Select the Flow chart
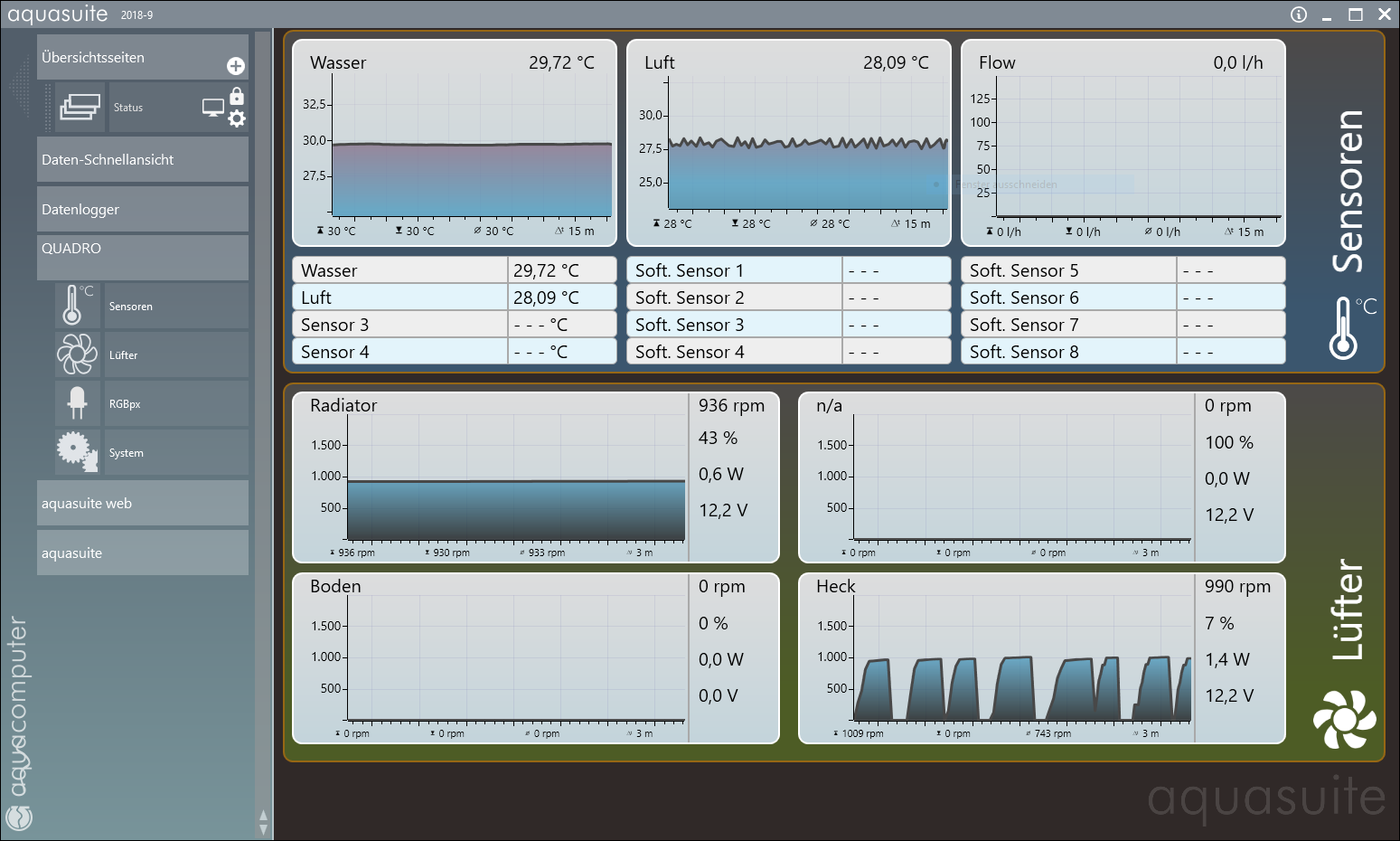This screenshot has width=1400, height=841. pyautogui.click(x=1123, y=143)
